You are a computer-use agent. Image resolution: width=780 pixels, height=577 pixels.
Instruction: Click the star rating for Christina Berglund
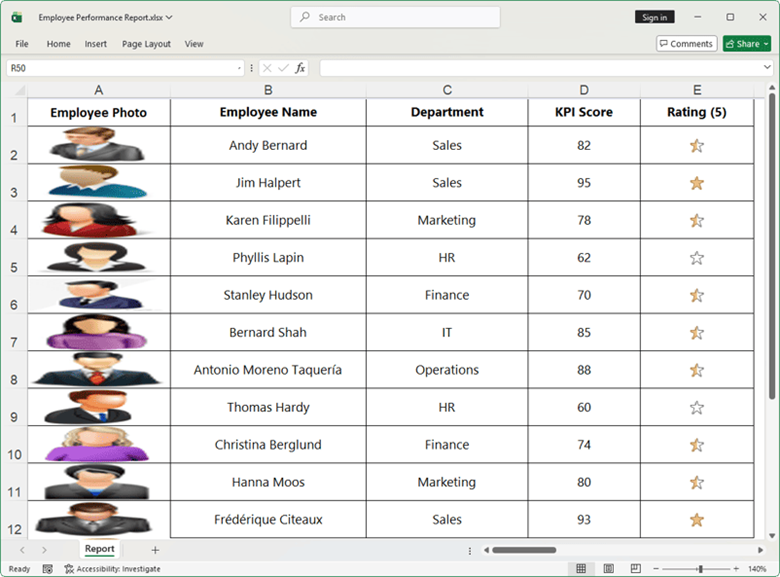click(x=696, y=445)
